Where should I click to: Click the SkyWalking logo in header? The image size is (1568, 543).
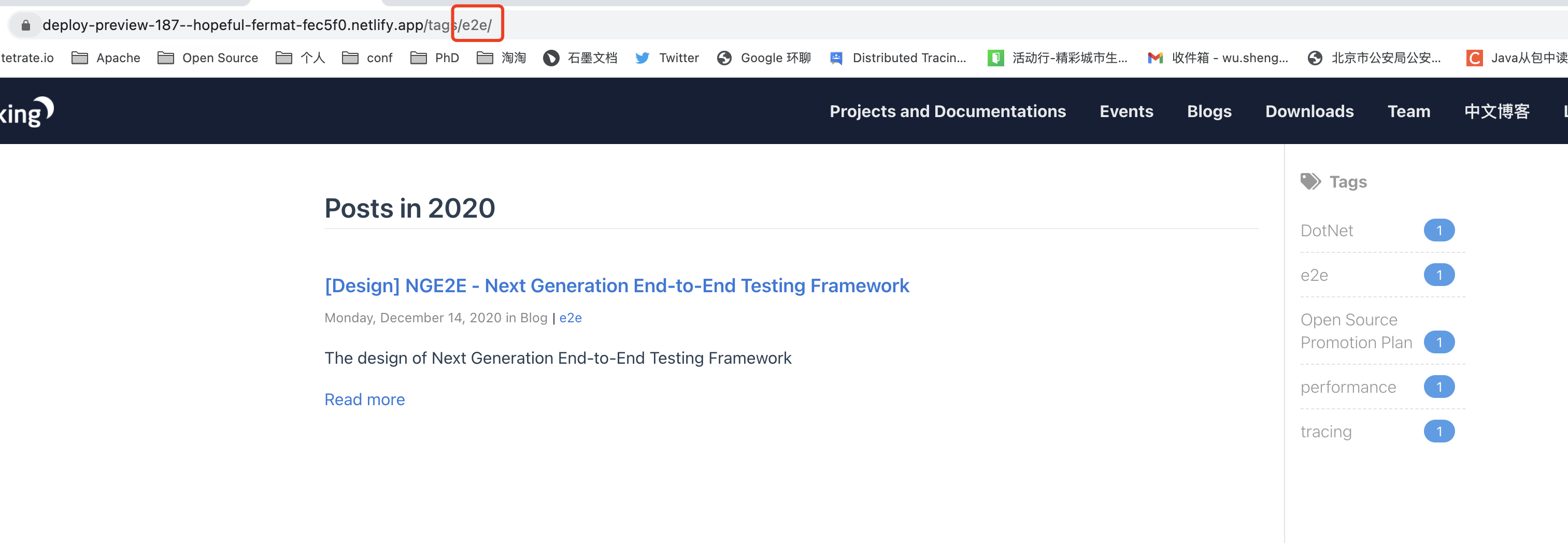click(x=27, y=111)
